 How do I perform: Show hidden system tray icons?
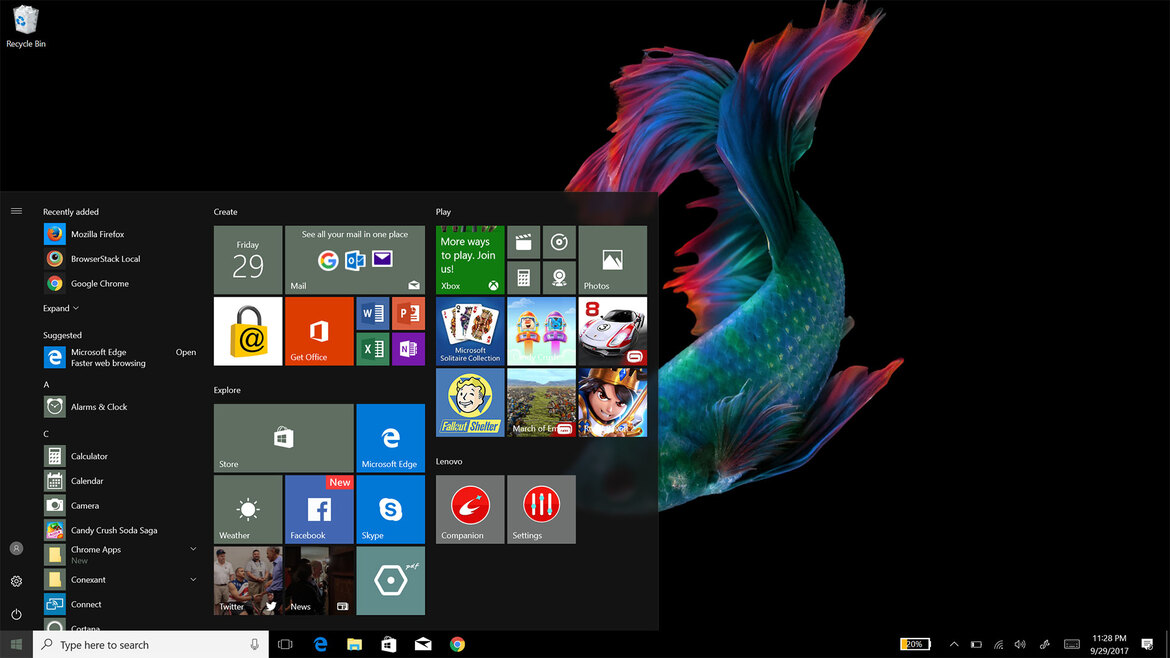pos(954,645)
